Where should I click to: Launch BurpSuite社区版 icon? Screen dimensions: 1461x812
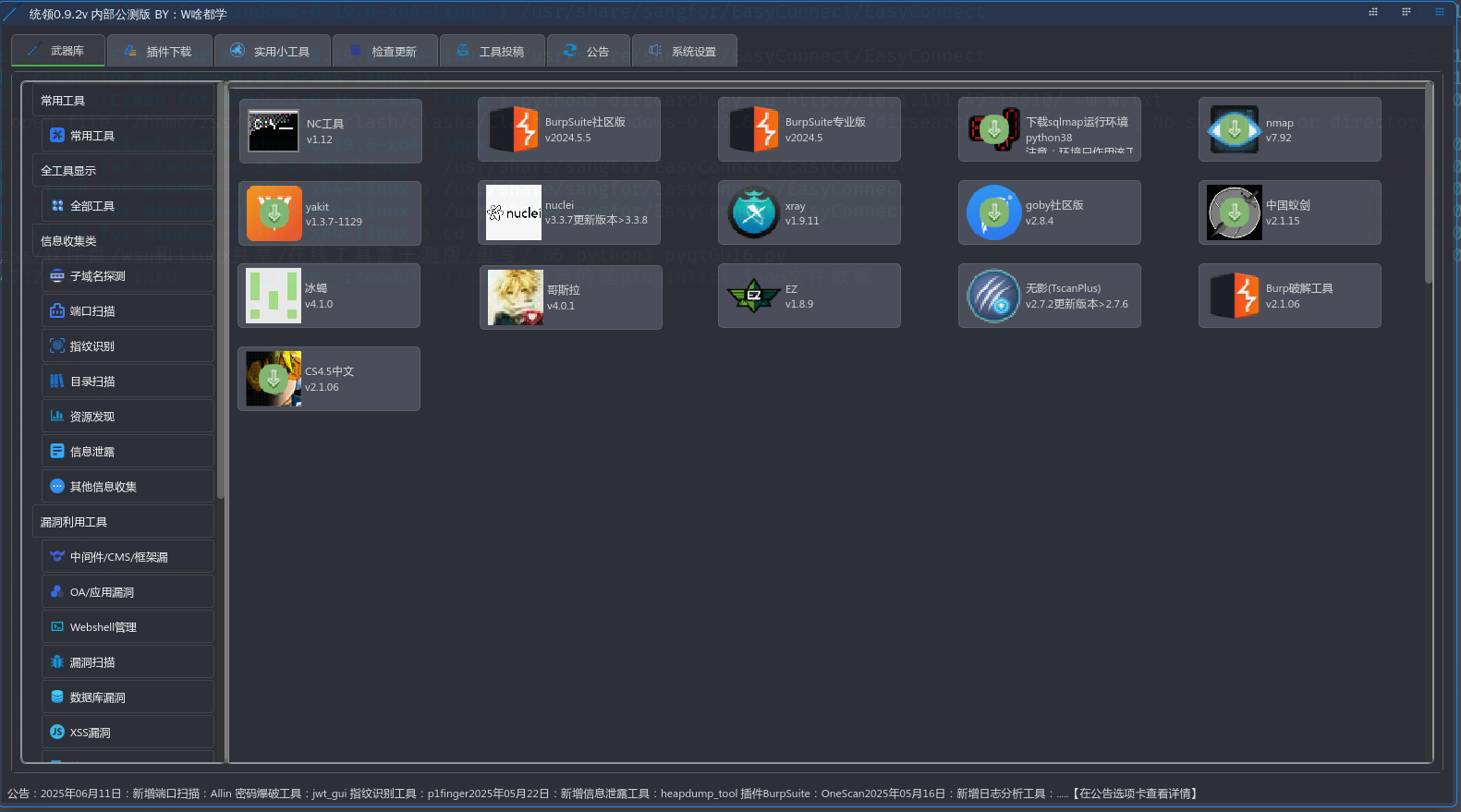pyautogui.click(x=513, y=128)
